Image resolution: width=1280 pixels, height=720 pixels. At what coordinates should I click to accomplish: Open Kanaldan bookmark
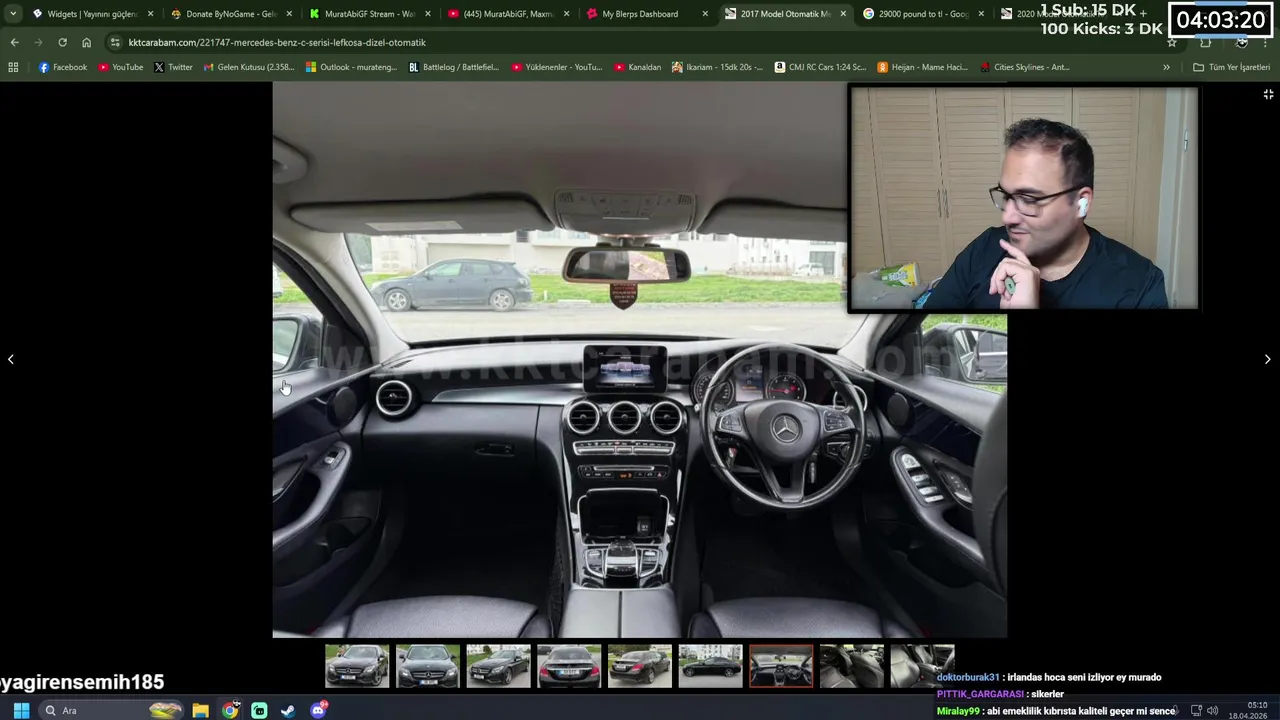point(637,67)
